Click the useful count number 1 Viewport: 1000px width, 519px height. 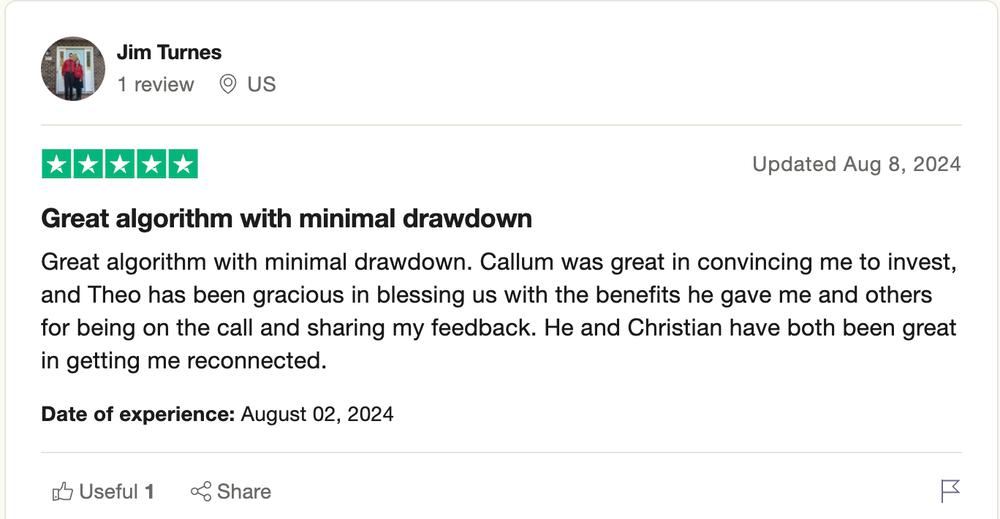point(149,492)
